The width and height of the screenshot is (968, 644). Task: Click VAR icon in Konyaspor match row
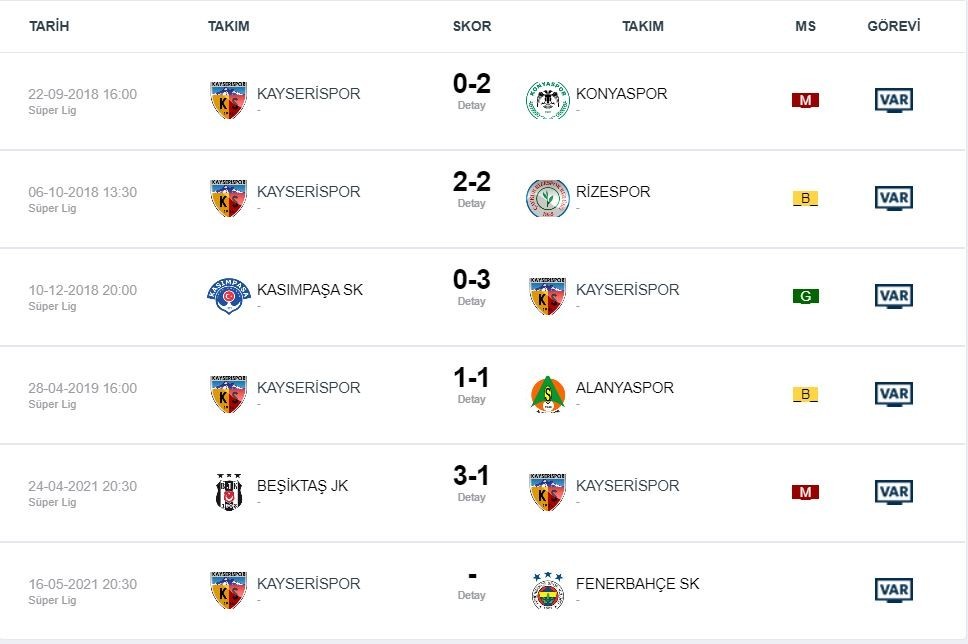pyautogui.click(x=893, y=100)
